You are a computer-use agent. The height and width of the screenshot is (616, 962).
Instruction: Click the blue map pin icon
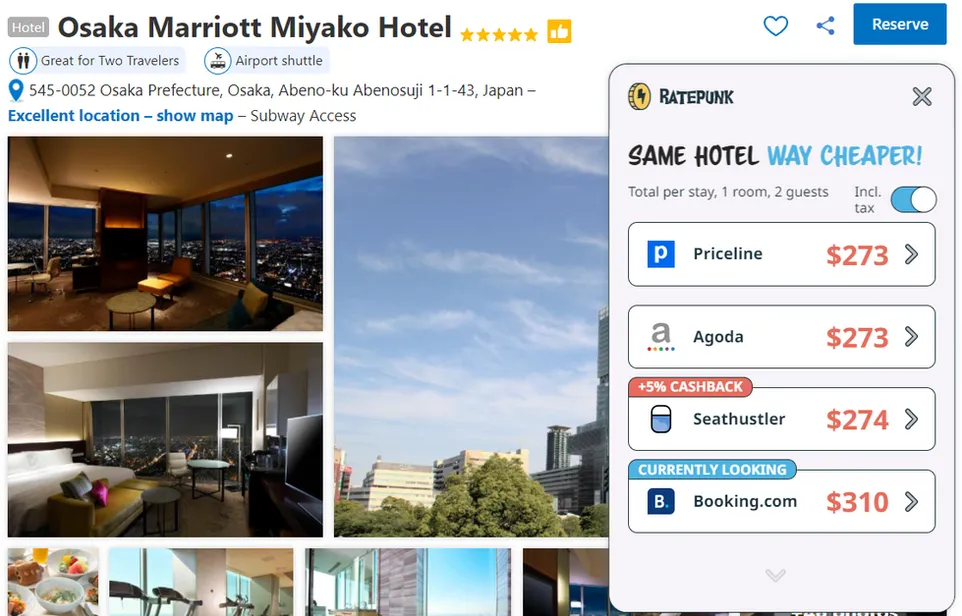point(16,91)
